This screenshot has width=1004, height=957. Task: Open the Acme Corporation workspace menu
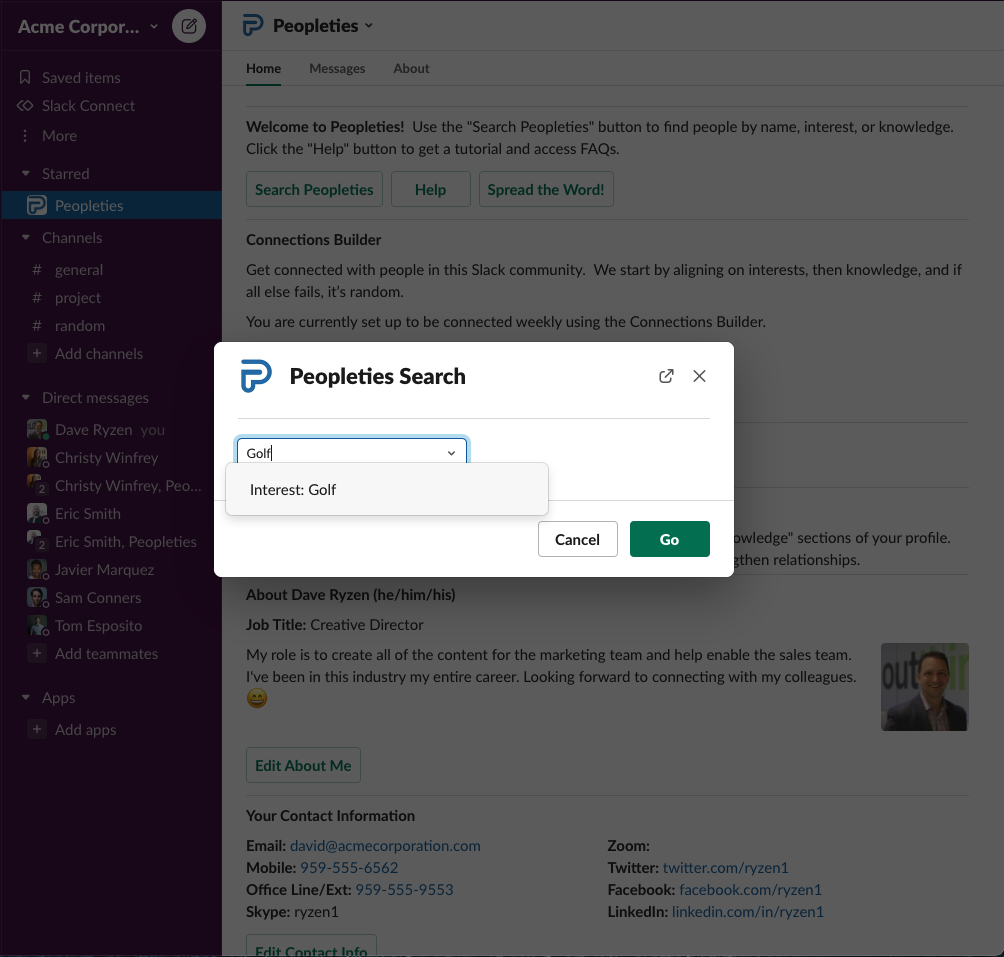coord(88,26)
